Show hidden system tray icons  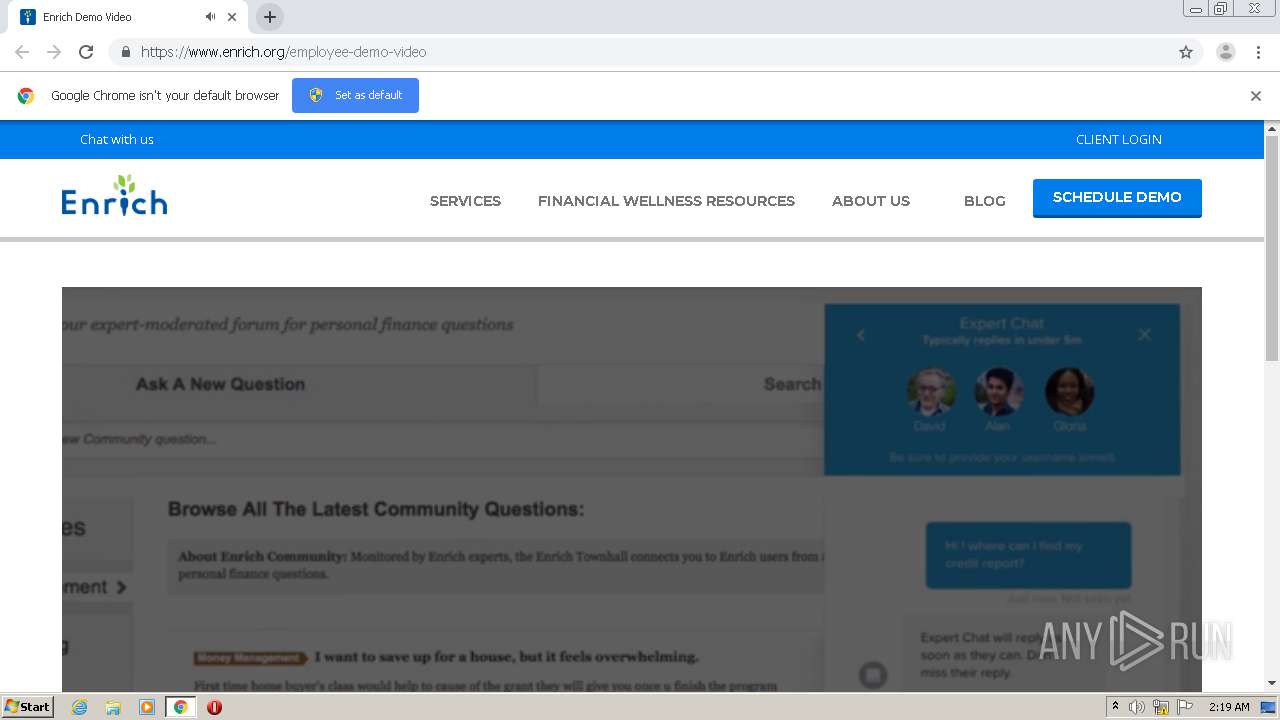tap(1115, 707)
